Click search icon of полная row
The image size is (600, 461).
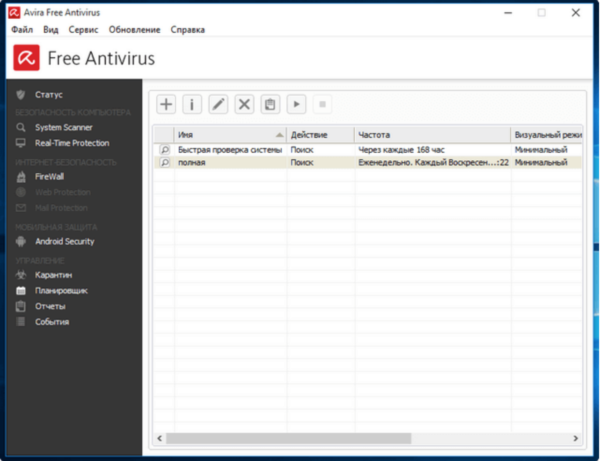point(165,162)
